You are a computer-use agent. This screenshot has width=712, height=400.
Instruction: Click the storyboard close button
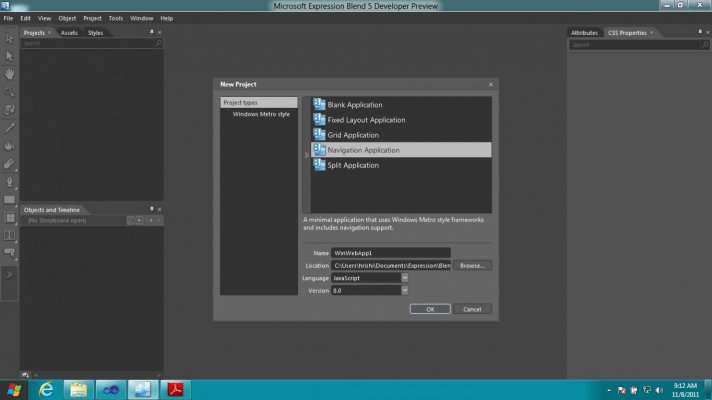(139, 220)
